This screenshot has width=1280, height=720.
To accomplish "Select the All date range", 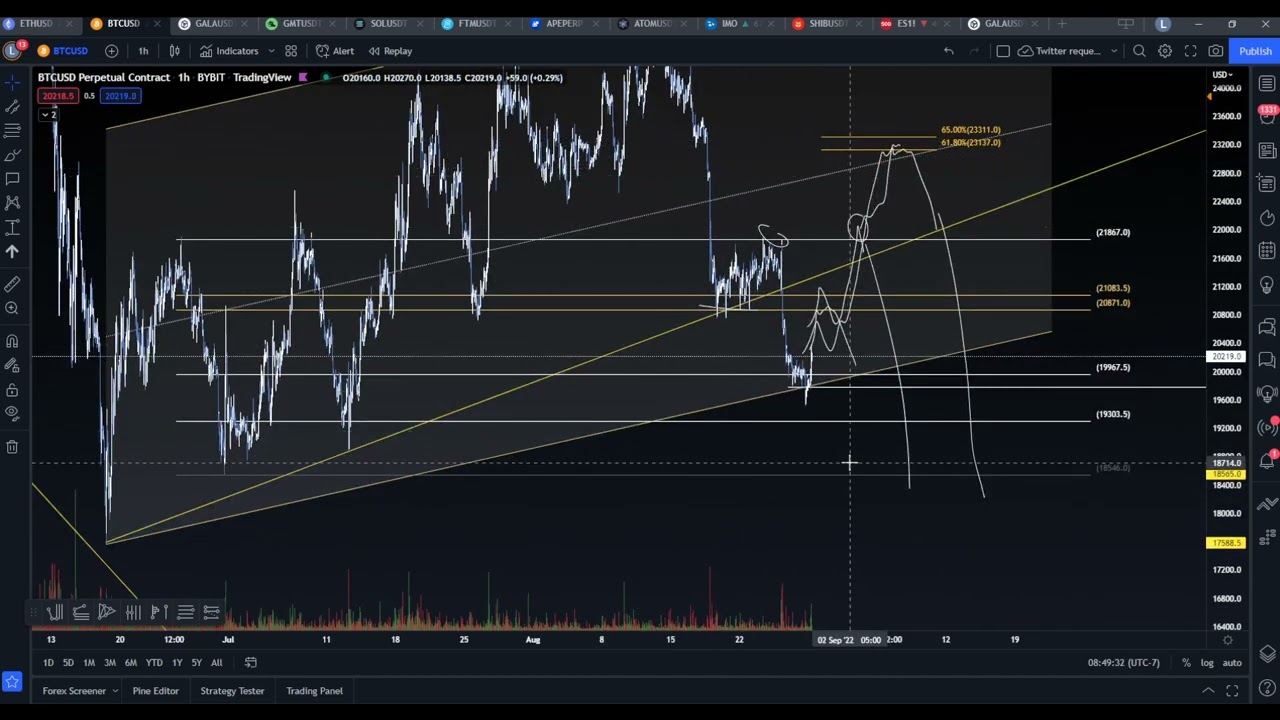I will pyautogui.click(x=216, y=662).
